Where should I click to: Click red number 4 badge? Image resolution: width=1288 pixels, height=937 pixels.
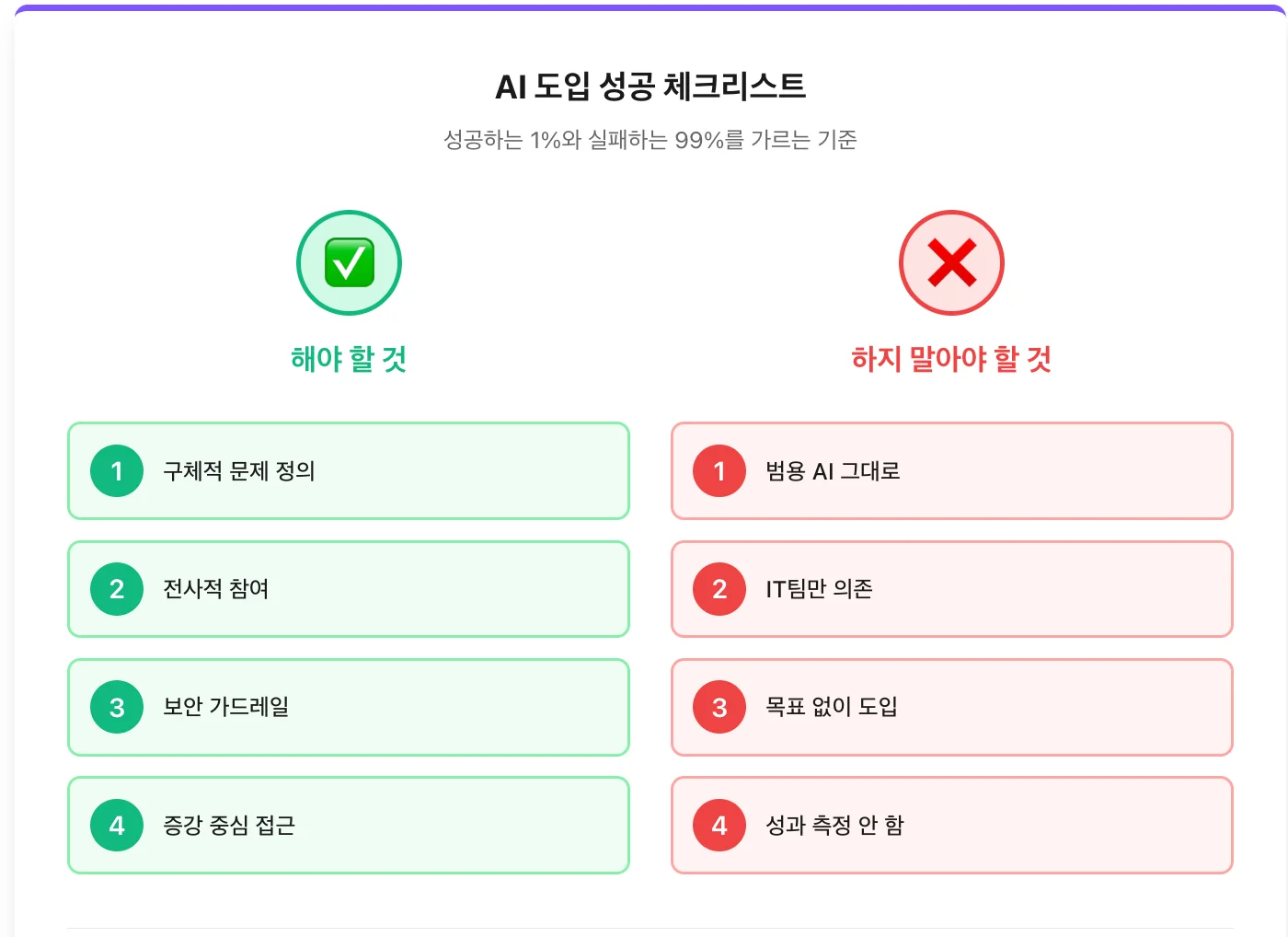719,825
